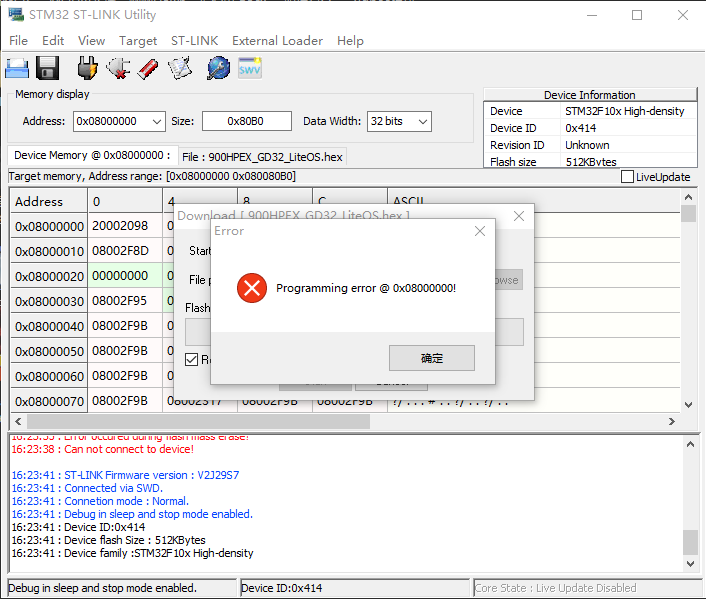The width and height of the screenshot is (706, 599).
Task: Open the View menu
Action: [91, 41]
